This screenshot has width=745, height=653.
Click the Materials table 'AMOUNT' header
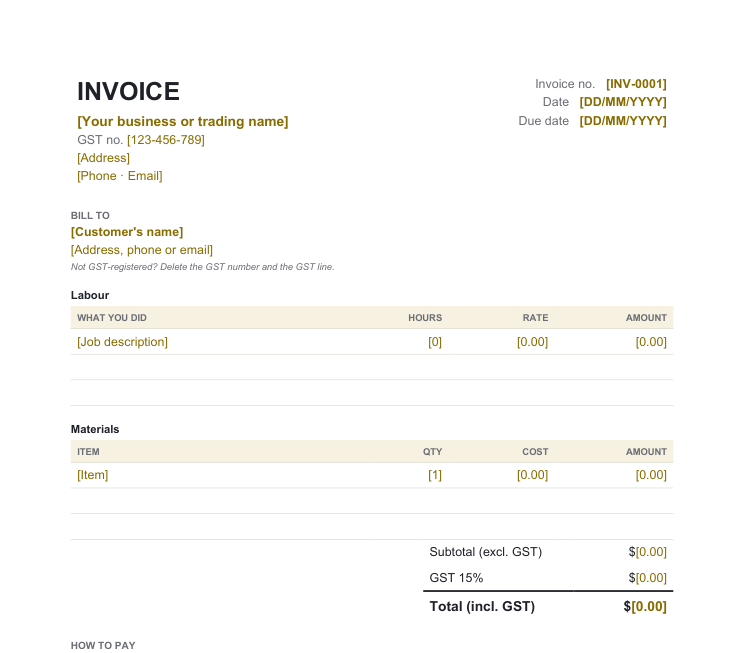(646, 452)
